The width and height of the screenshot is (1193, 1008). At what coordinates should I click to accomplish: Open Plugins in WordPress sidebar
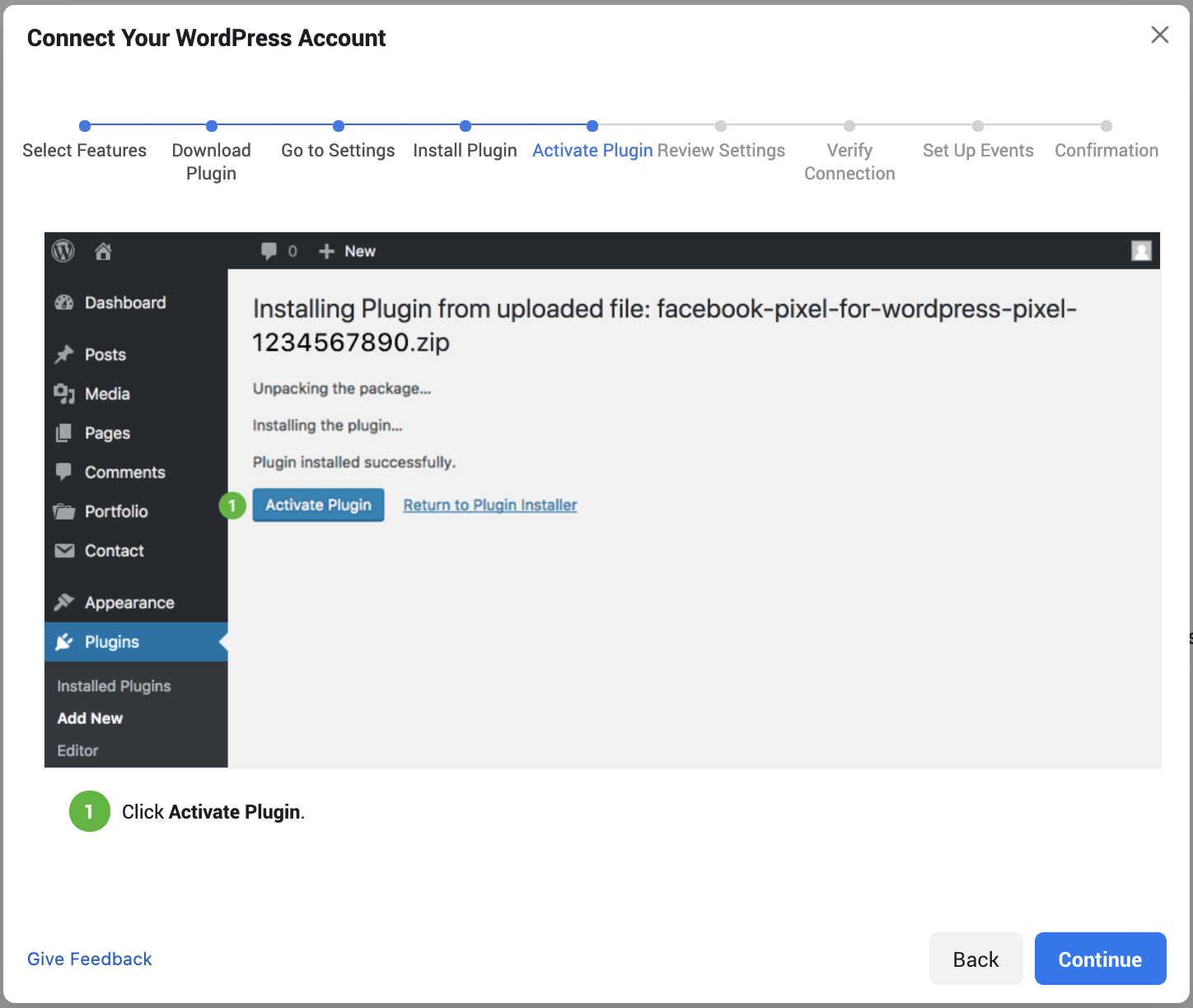136,642
